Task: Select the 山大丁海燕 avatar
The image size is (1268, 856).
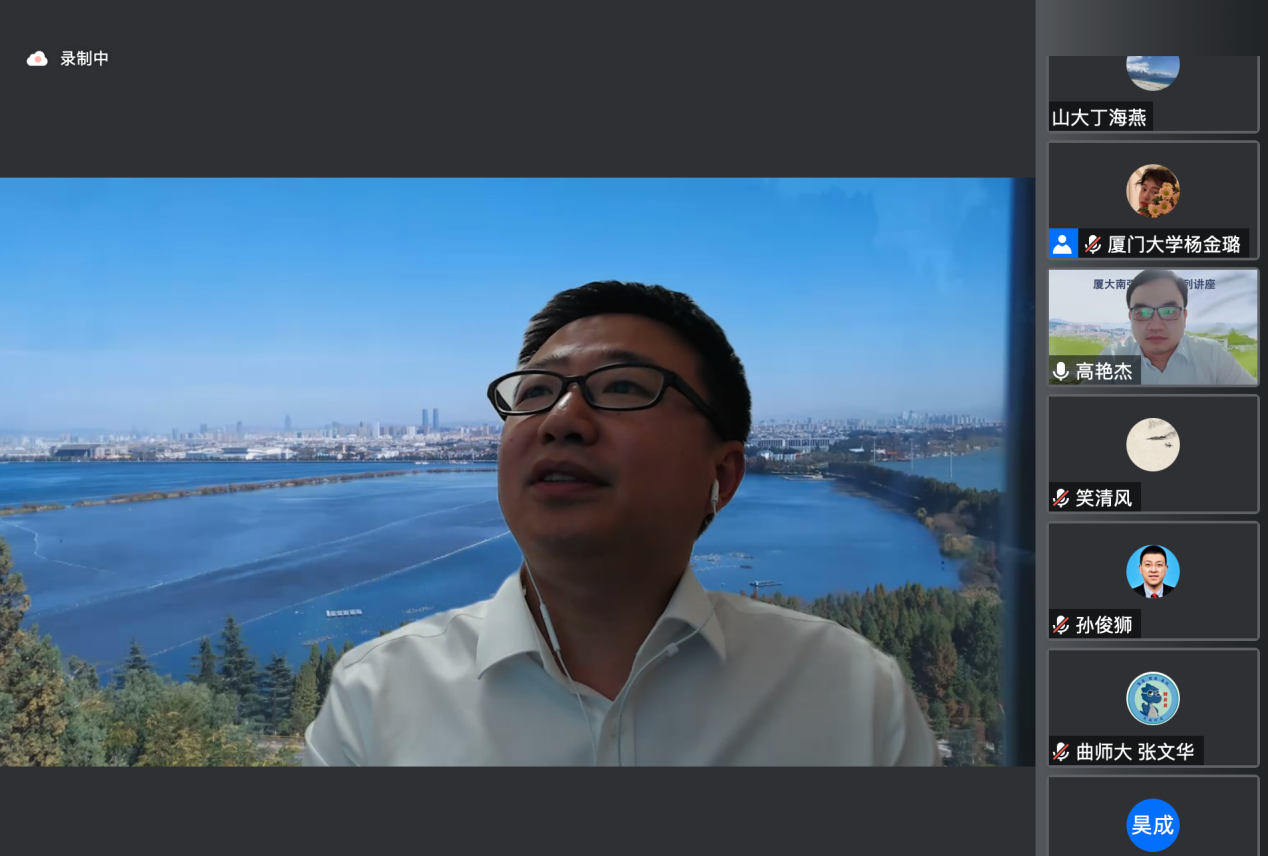Action: tap(1152, 72)
